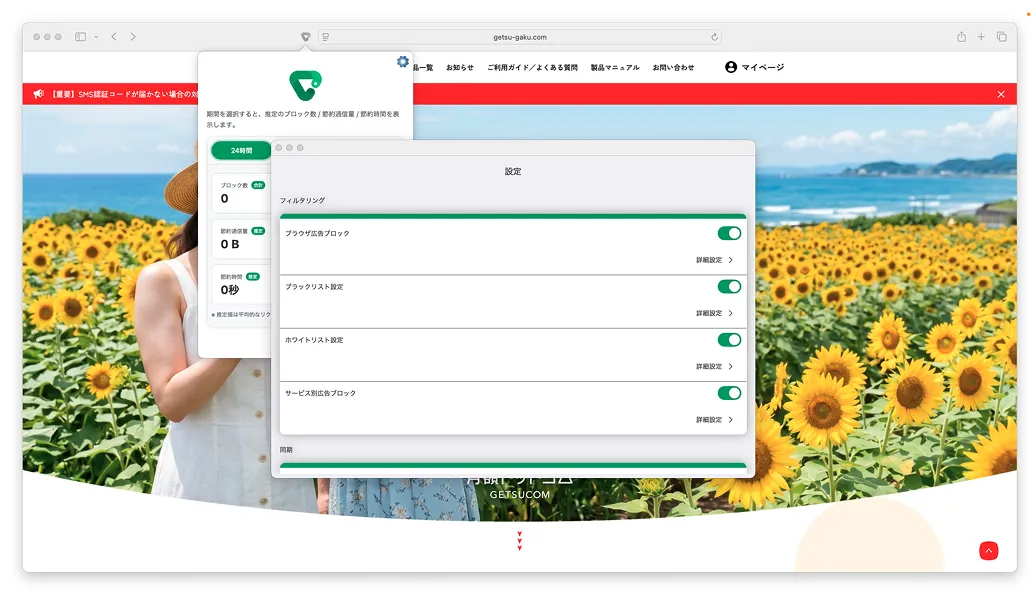Toggle ブラックリスト設定 switch
The height and width of the screenshot is (602, 1033).
coord(729,287)
